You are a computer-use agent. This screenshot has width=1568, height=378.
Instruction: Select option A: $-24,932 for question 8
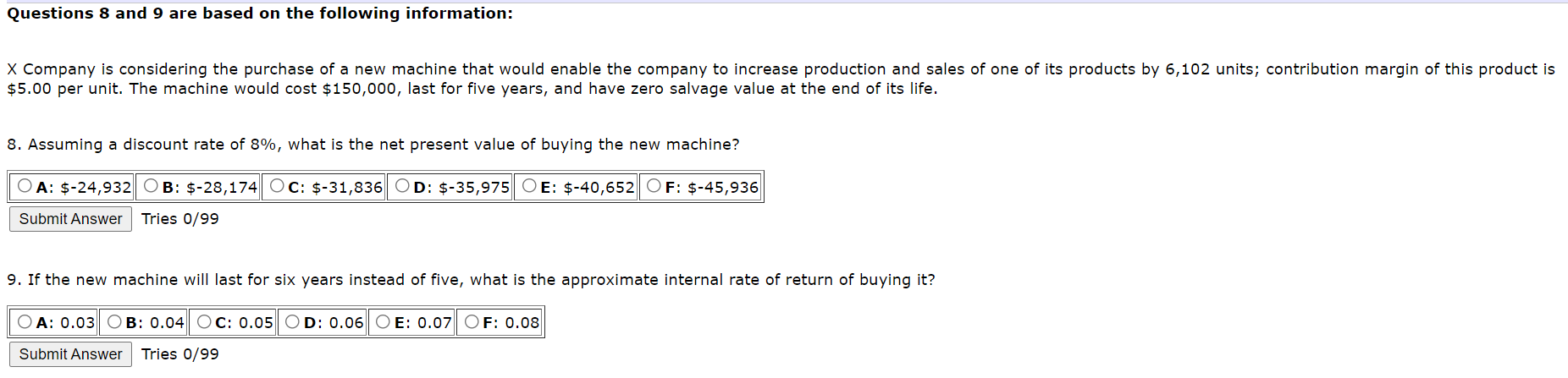coord(25,186)
